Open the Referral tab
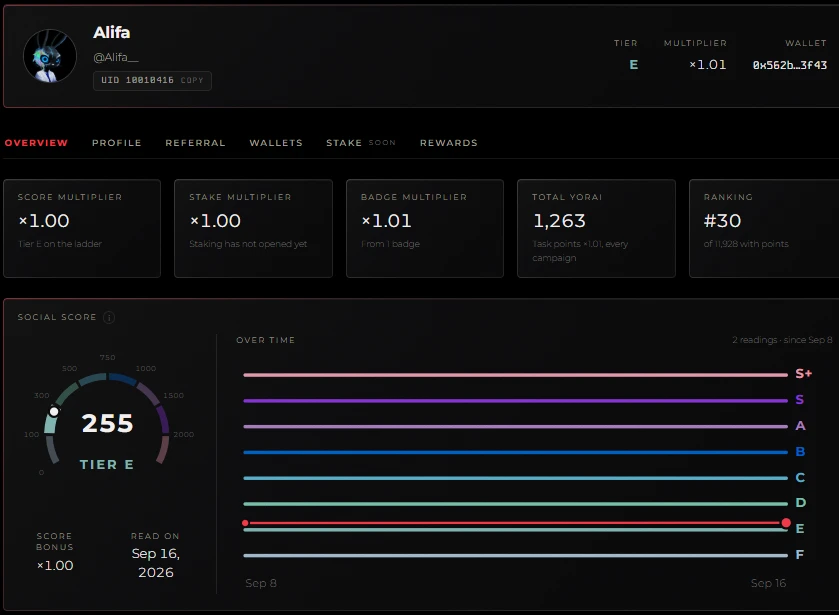The image size is (839, 615). point(195,143)
